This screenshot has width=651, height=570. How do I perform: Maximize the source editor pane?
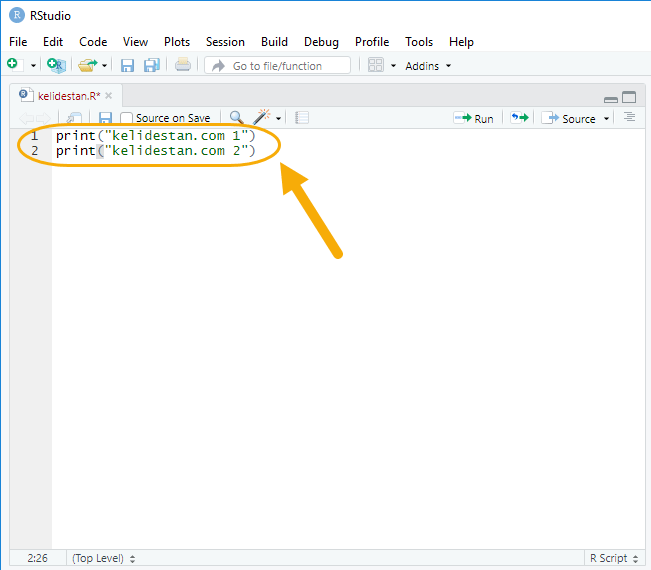tap(629, 97)
